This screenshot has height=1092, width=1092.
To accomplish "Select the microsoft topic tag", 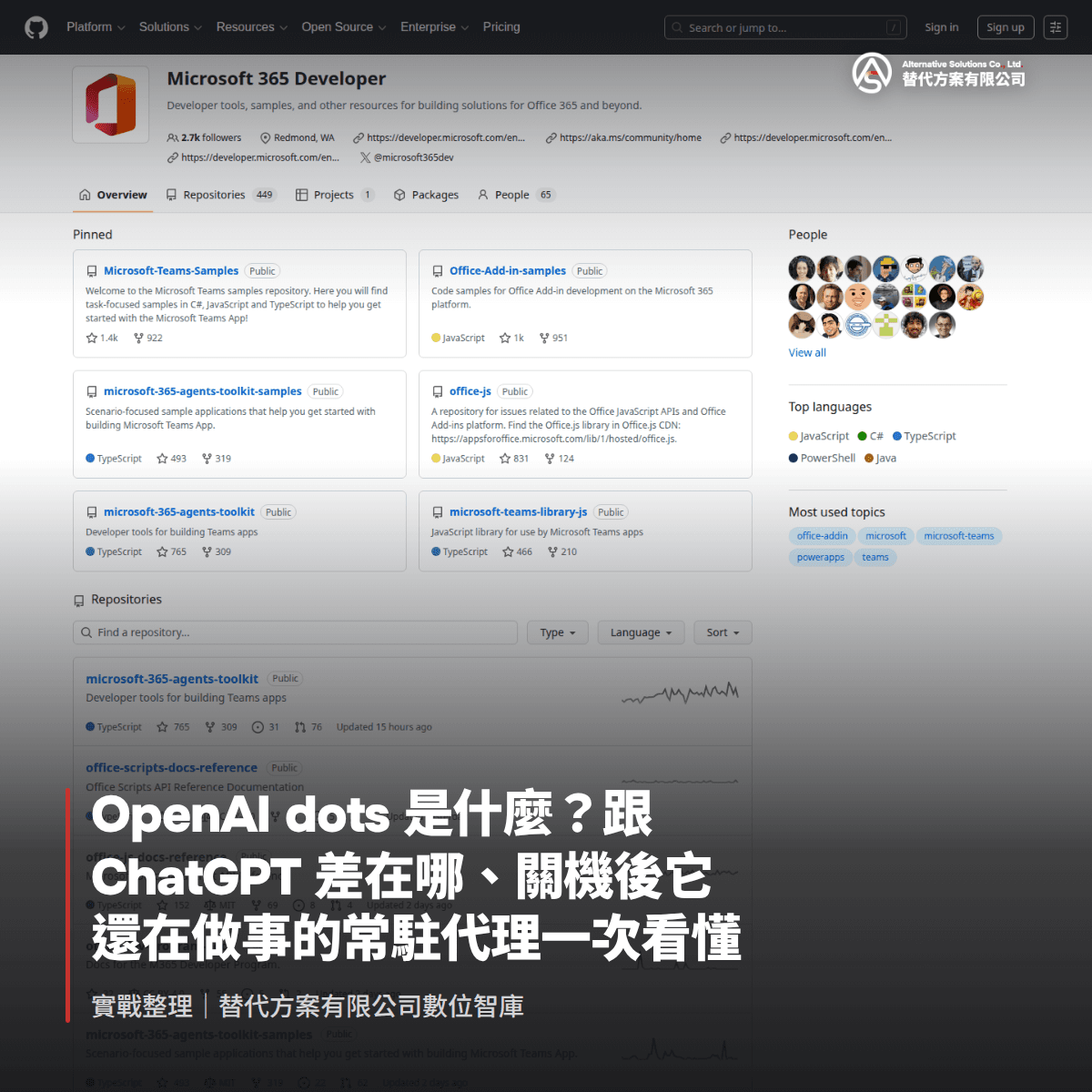I will [x=886, y=536].
